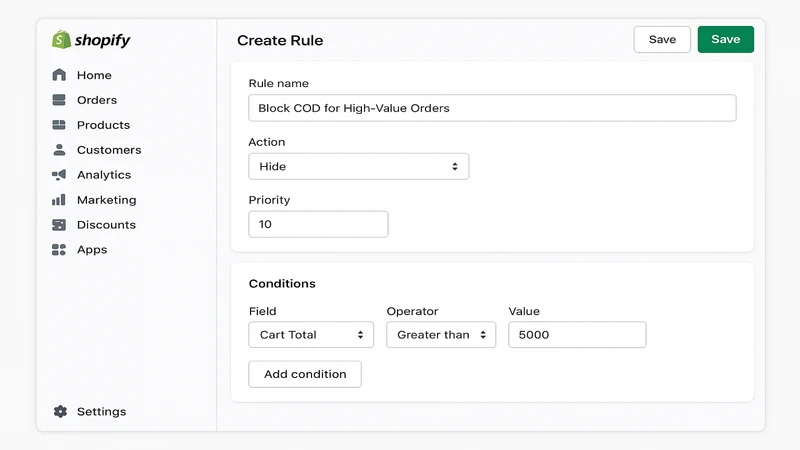Click the Shopify logo bag icon
The width and height of the screenshot is (800, 450).
[61, 39]
